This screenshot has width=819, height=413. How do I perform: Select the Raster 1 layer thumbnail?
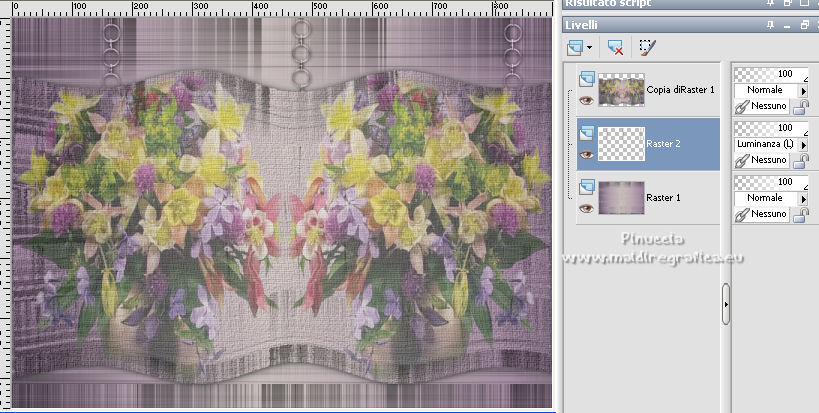(x=621, y=197)
